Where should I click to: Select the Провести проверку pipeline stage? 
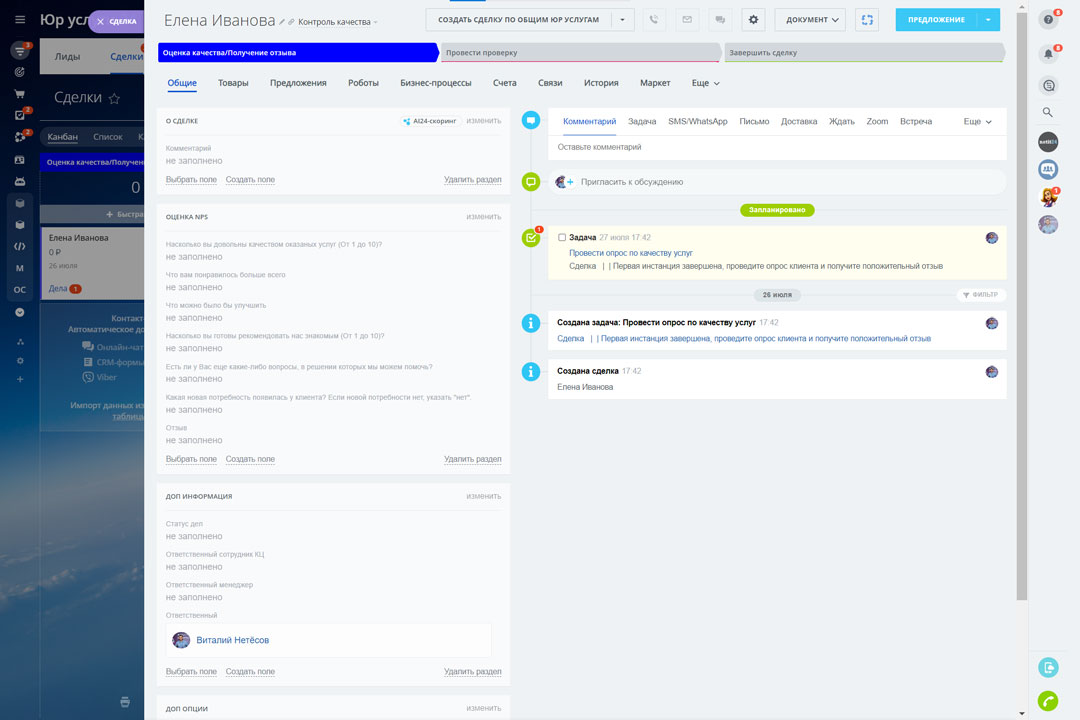tap(580, 53)
